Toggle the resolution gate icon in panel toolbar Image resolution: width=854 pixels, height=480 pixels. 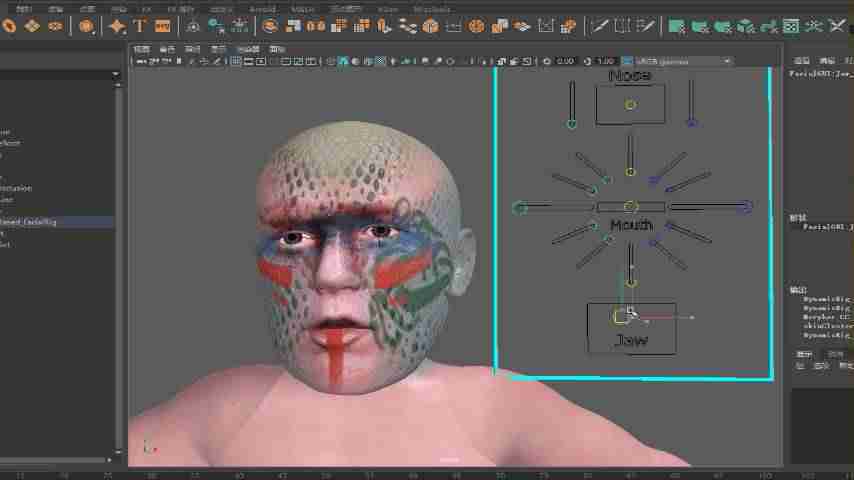tap(261, 62)
